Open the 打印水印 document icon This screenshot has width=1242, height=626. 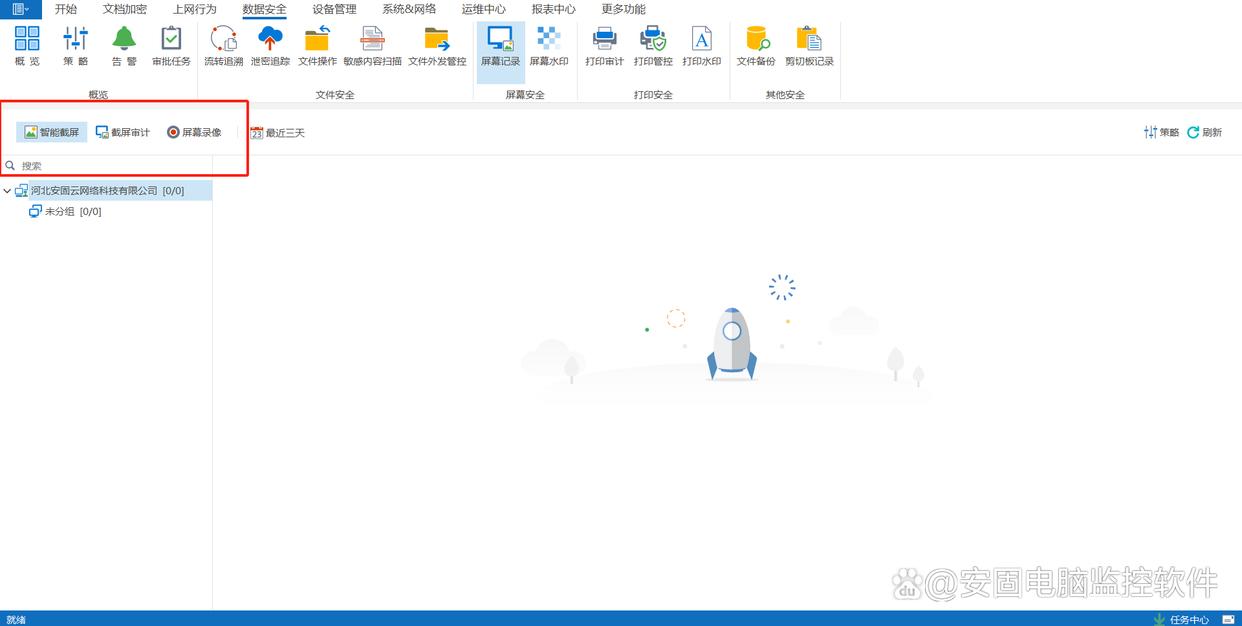(x=702, y=47)
